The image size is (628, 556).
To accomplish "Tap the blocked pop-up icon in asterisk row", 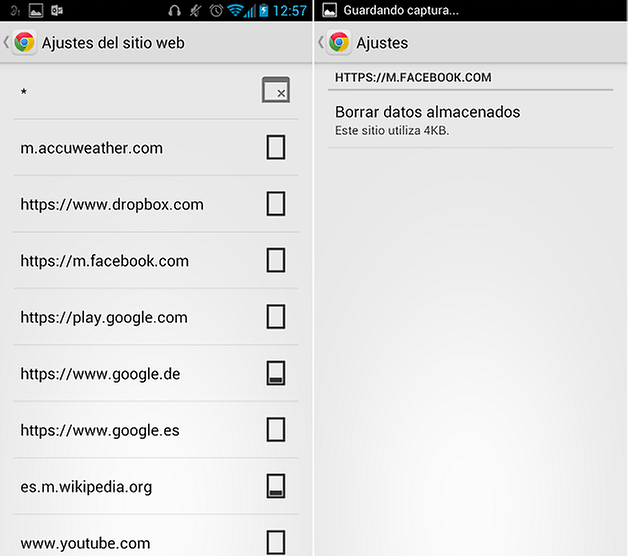I will [276, 90].
